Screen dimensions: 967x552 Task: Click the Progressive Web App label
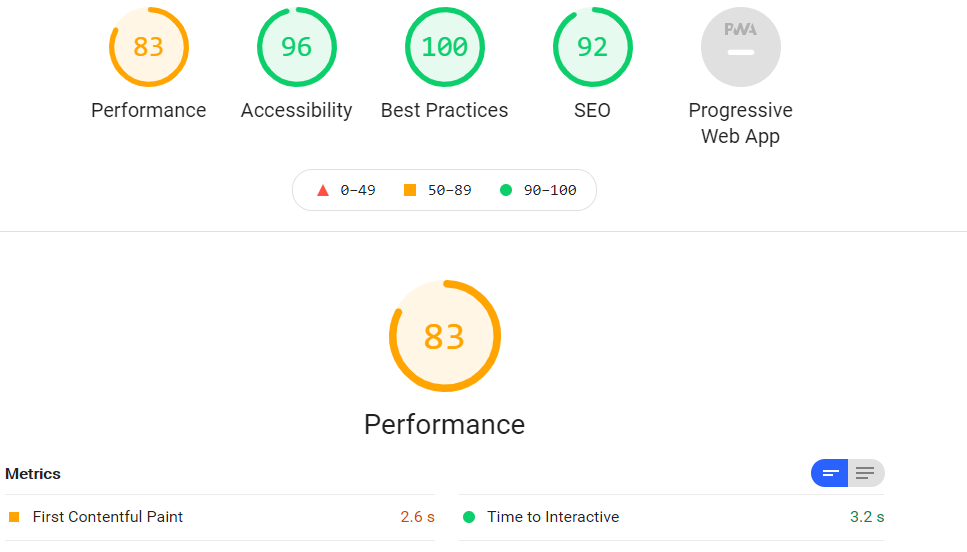click(x=741, y=123)
